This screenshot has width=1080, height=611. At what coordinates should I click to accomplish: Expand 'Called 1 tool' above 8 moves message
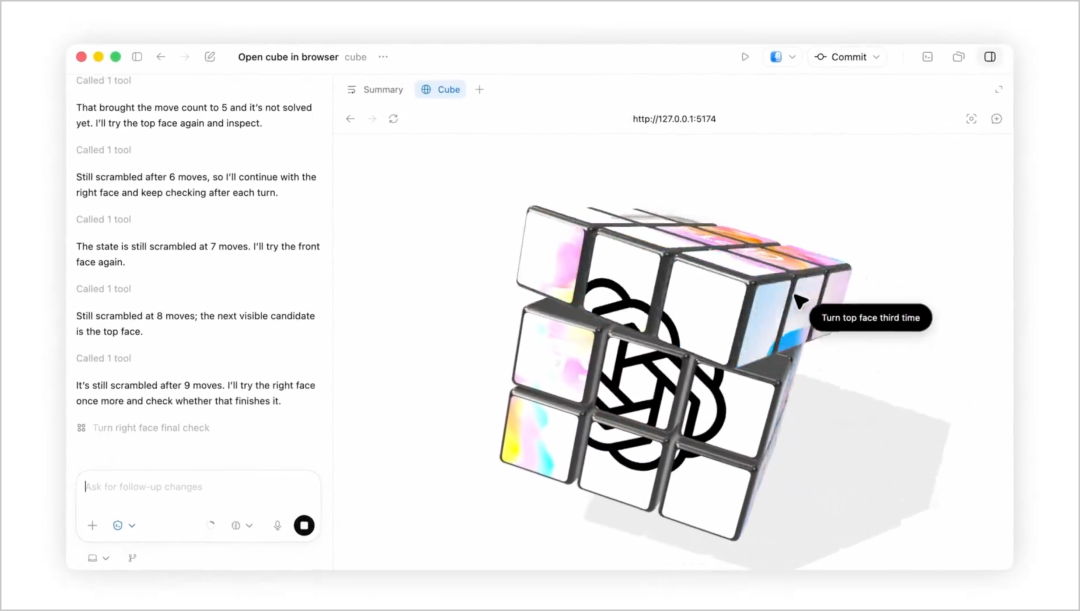click(103, 289)
